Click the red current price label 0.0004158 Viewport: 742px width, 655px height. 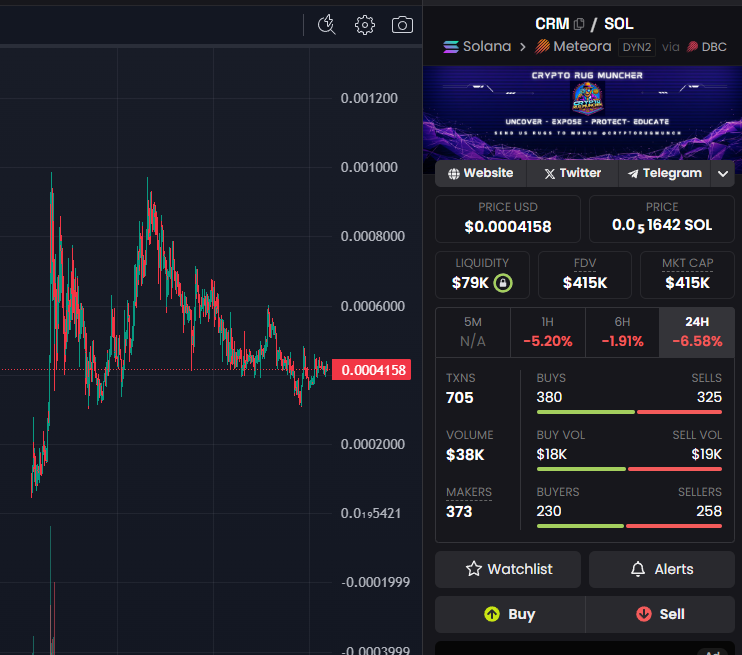[x=371, y=370]
